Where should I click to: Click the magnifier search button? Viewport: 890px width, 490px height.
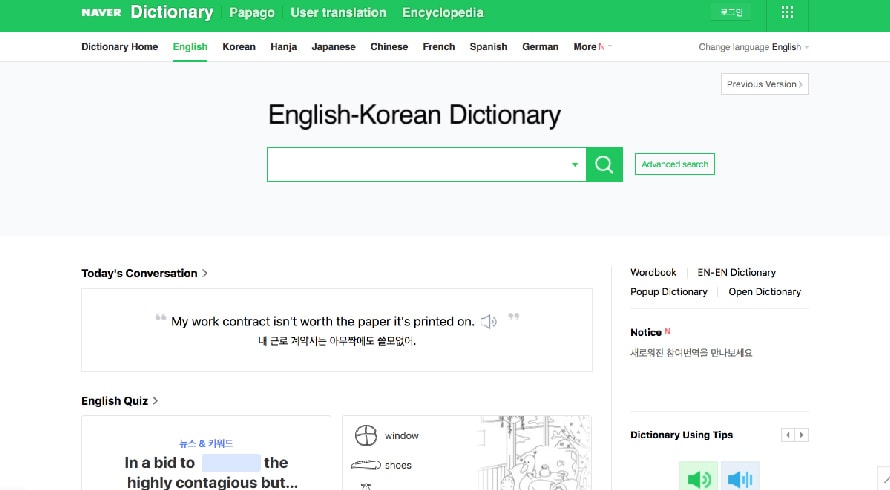[x=603, y=165]
